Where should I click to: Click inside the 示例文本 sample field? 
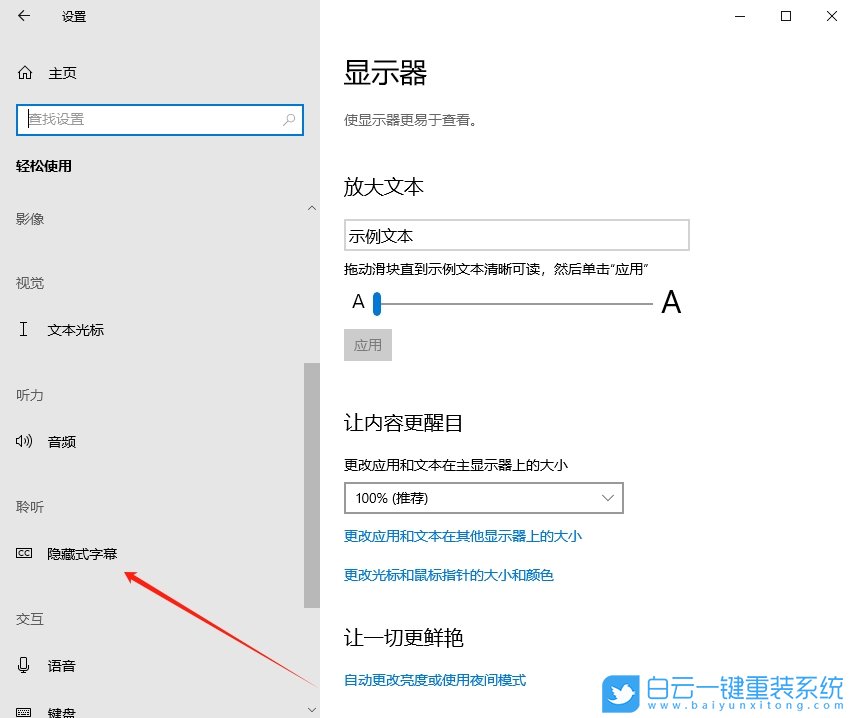(x=517, y=234)
